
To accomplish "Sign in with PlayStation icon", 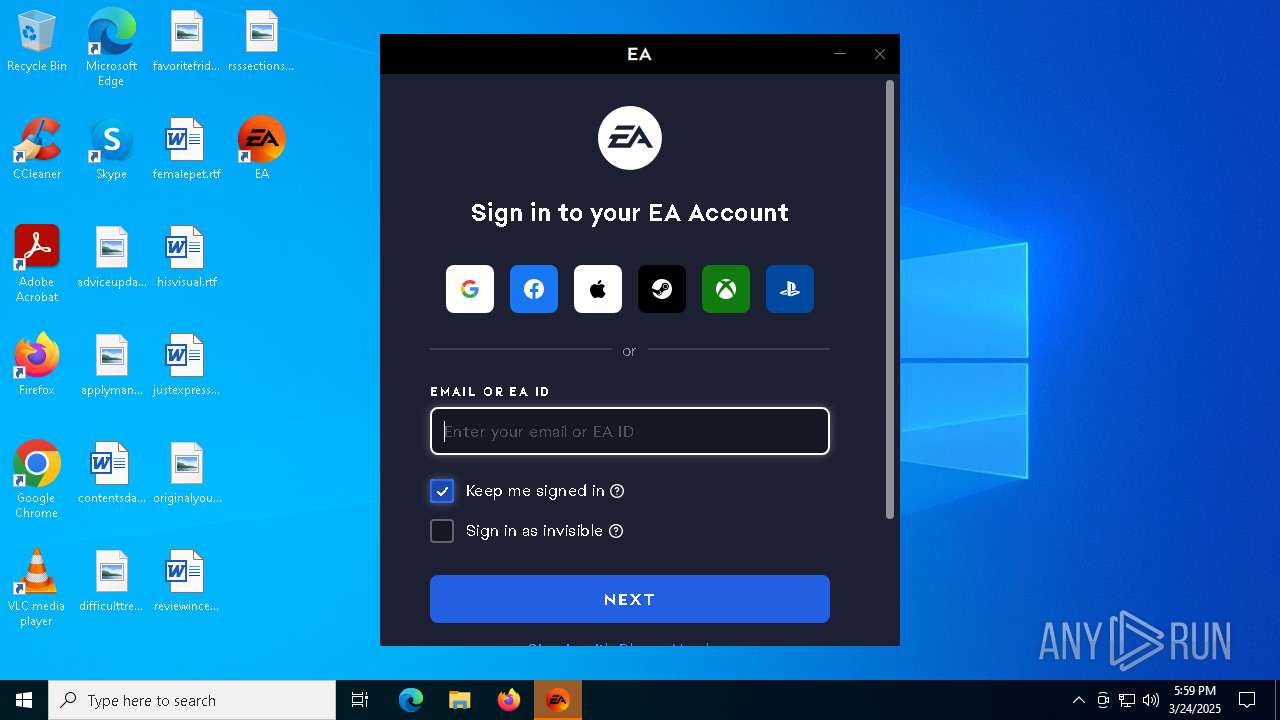I will [790, 289].
